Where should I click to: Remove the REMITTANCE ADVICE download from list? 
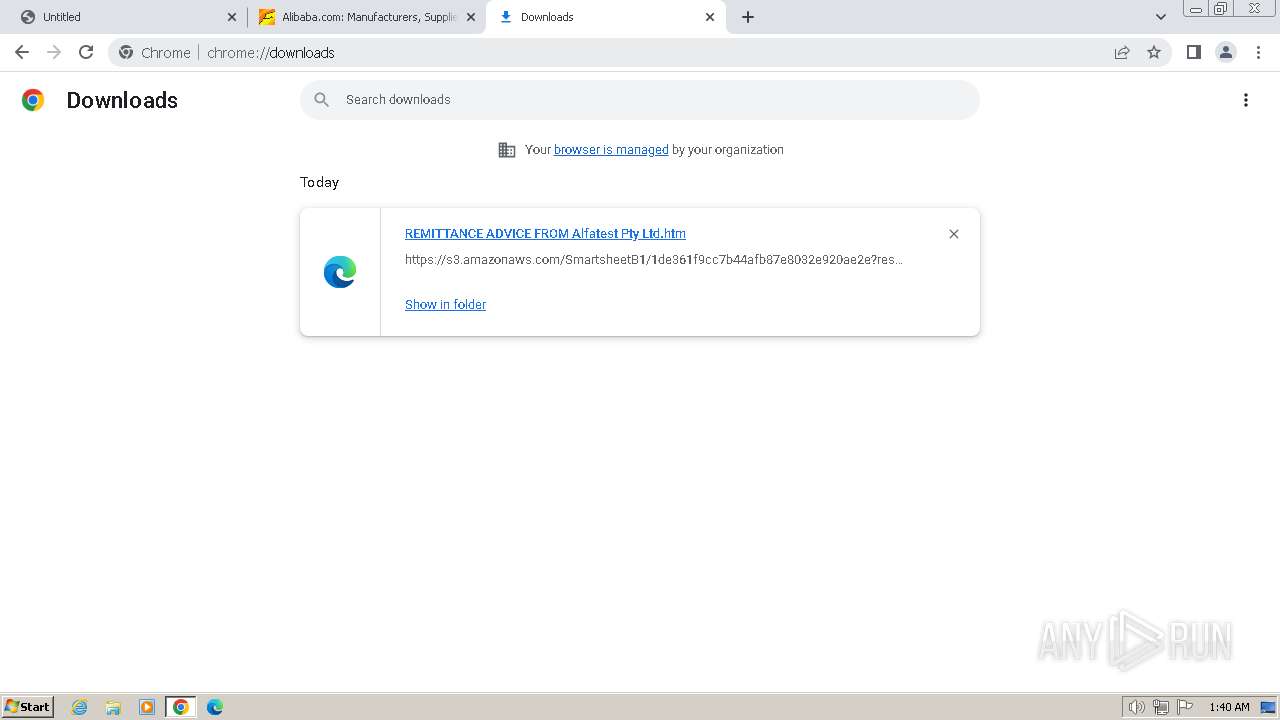point(954,234)
